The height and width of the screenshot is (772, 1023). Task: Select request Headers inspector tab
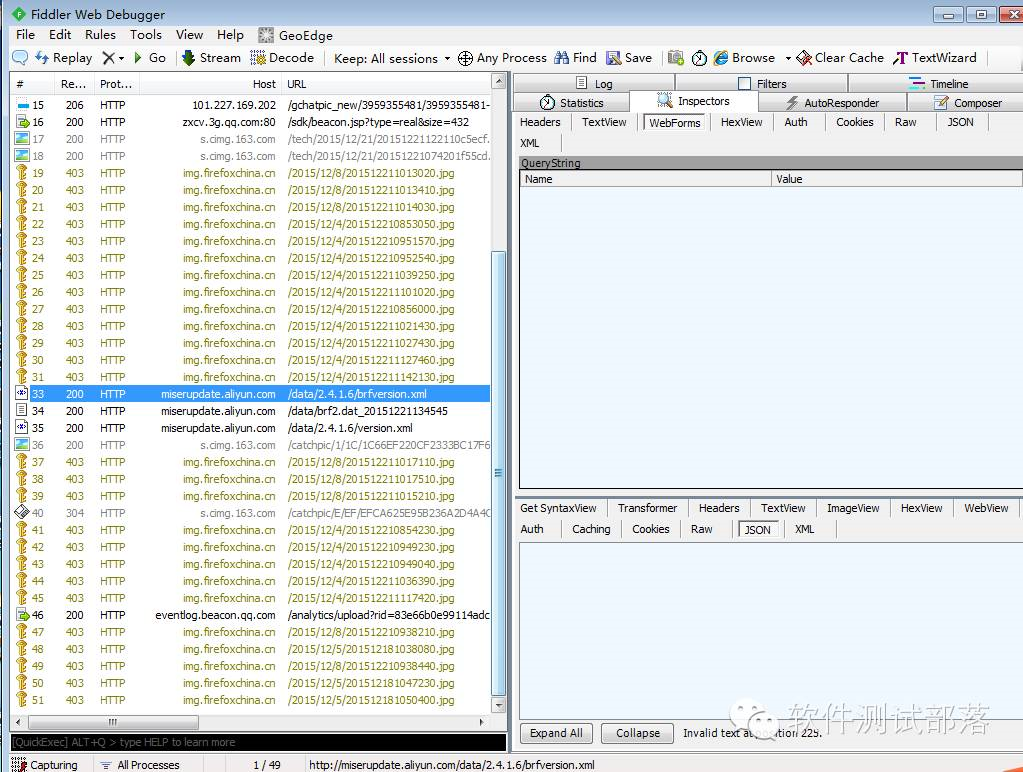click(540, 122)
